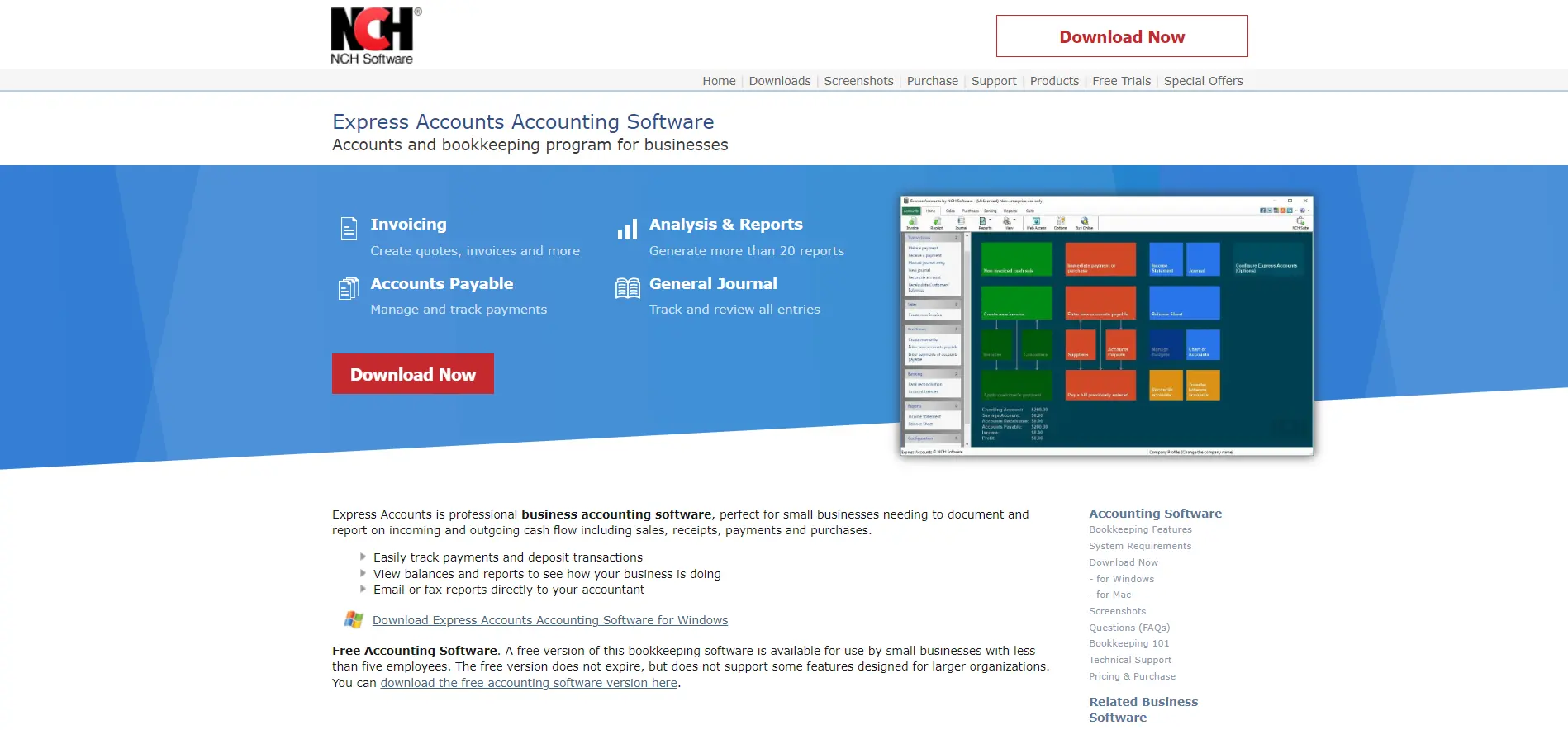
Task: Click the Accounts Payable feature title
Action: 442,283
